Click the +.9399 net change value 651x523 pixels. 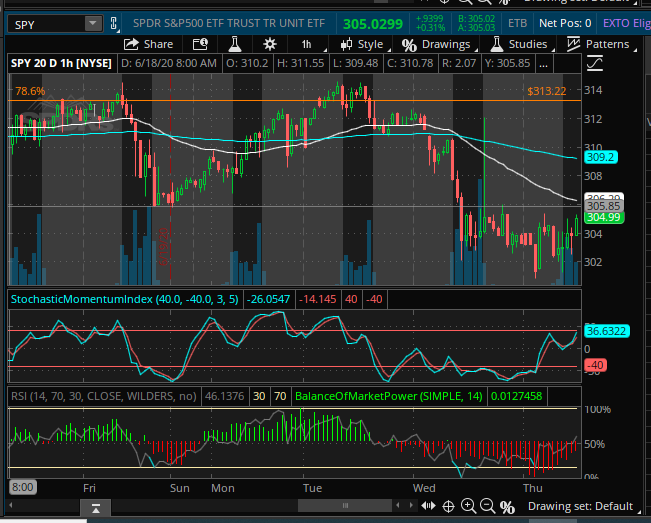[x=429, y=19]
